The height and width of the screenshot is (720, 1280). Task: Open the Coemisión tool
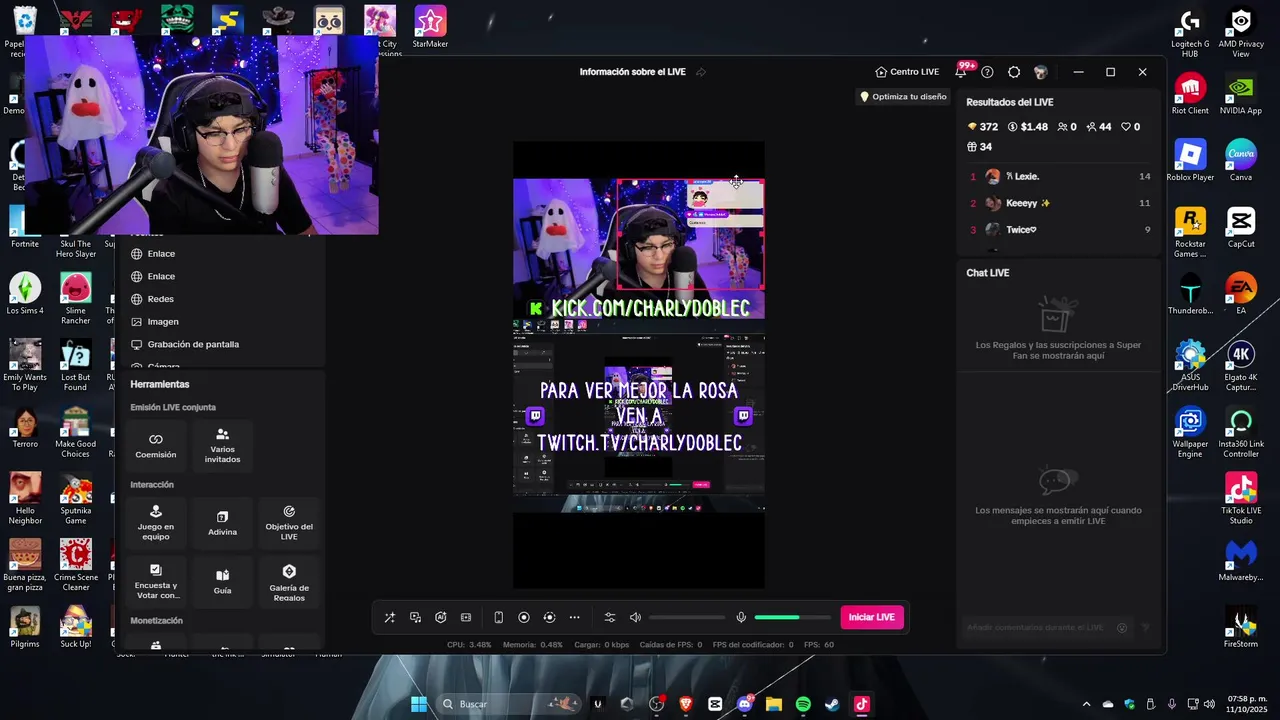[156, 445]
